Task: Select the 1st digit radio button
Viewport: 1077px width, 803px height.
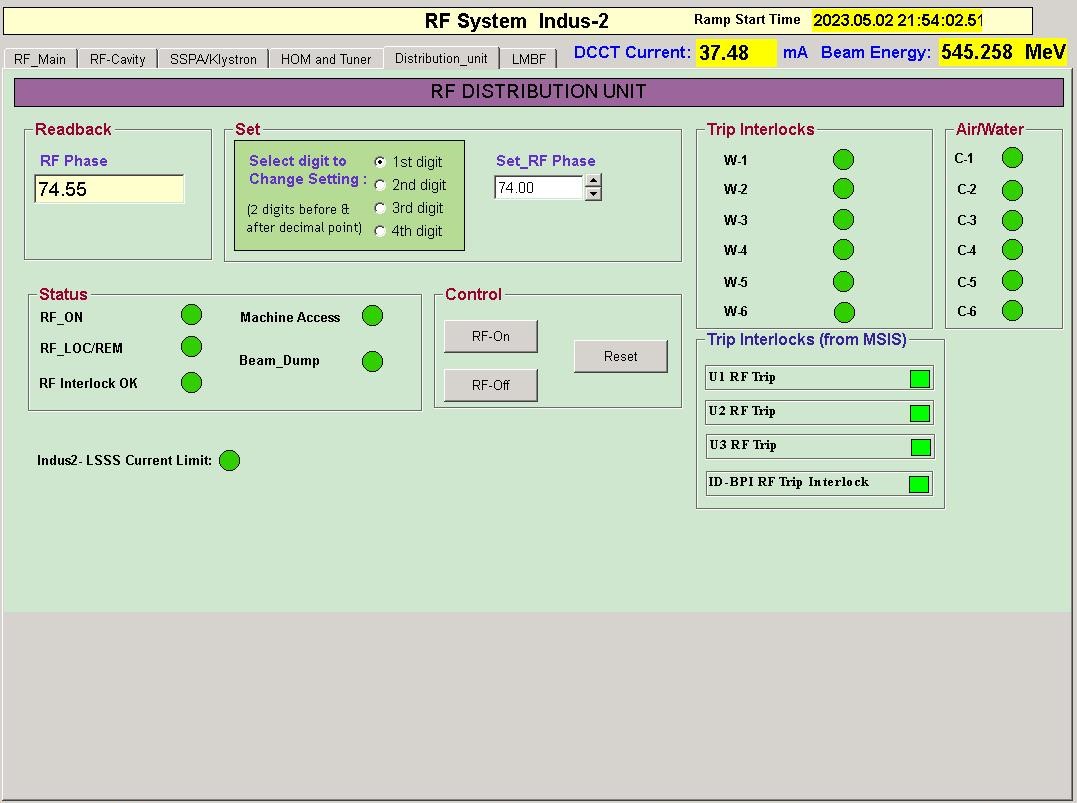Action: (380, 162)
